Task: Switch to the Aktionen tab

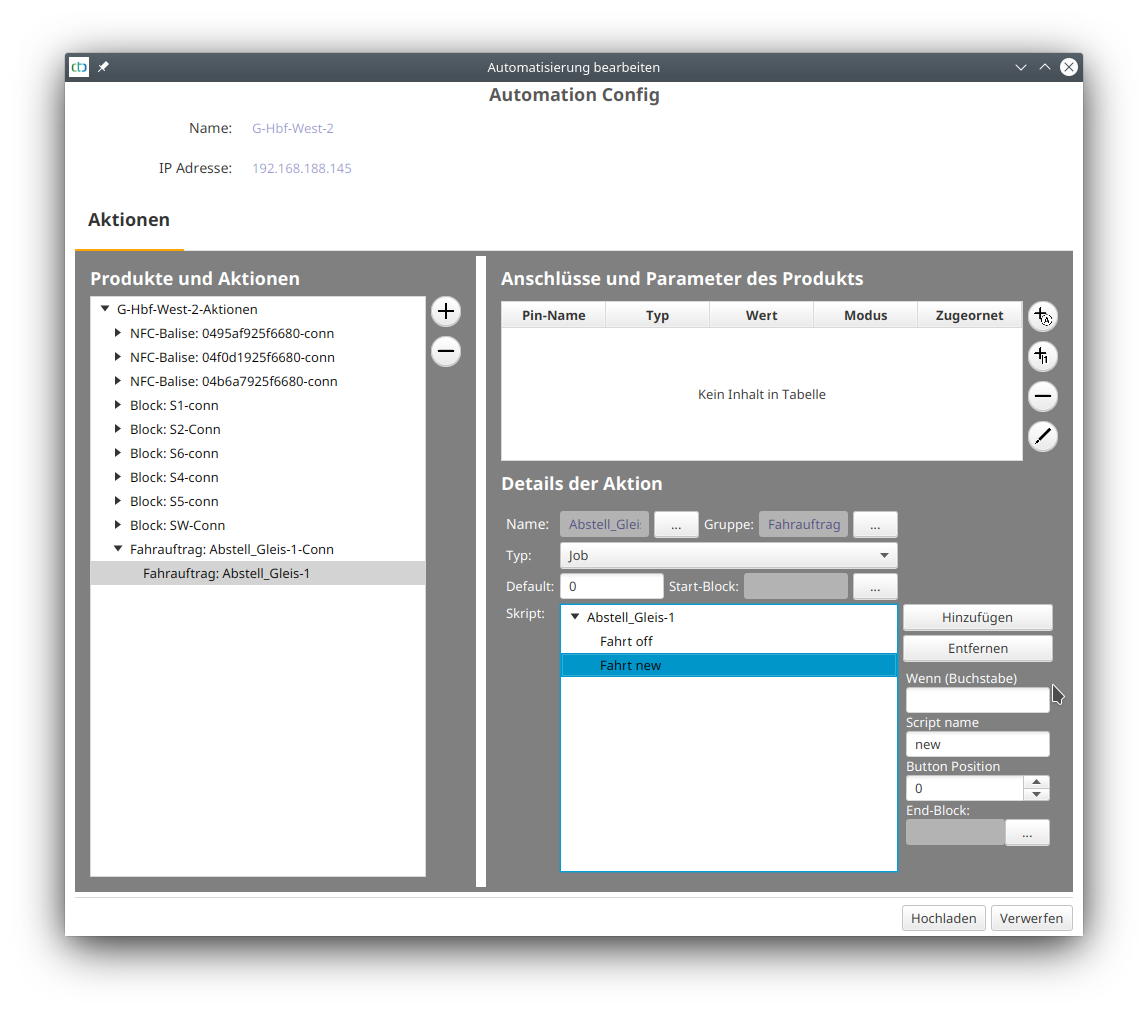Action: 129,219
